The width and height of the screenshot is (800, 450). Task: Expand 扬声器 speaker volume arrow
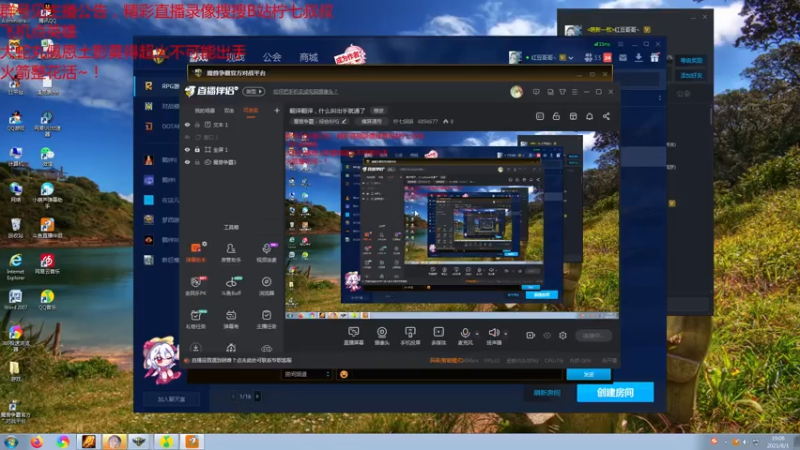(x=506, y=334)
